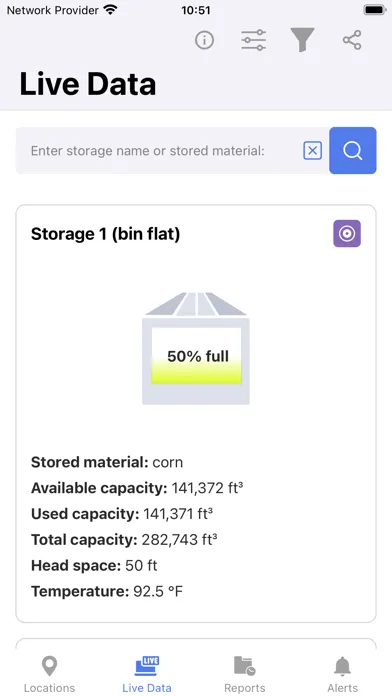Select the Live Data tab
The height and width of the screenshot is (696, 392).
click(x=147, y=675)
